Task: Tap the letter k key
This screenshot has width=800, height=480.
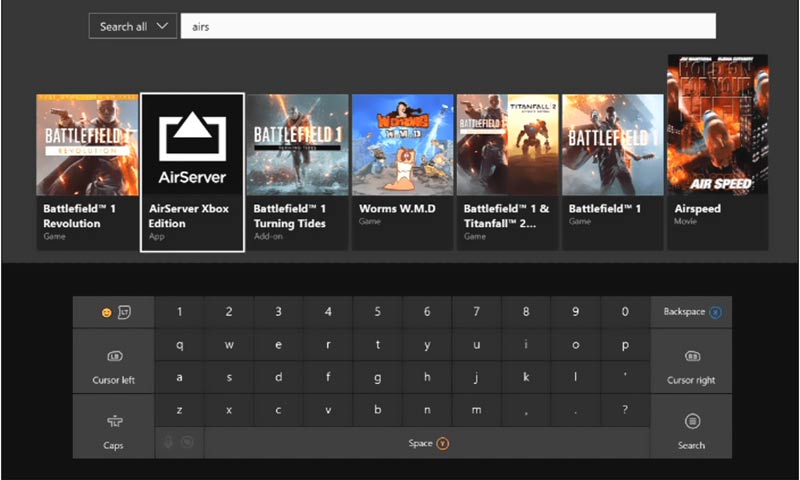Action: click(x=526, y=377)
